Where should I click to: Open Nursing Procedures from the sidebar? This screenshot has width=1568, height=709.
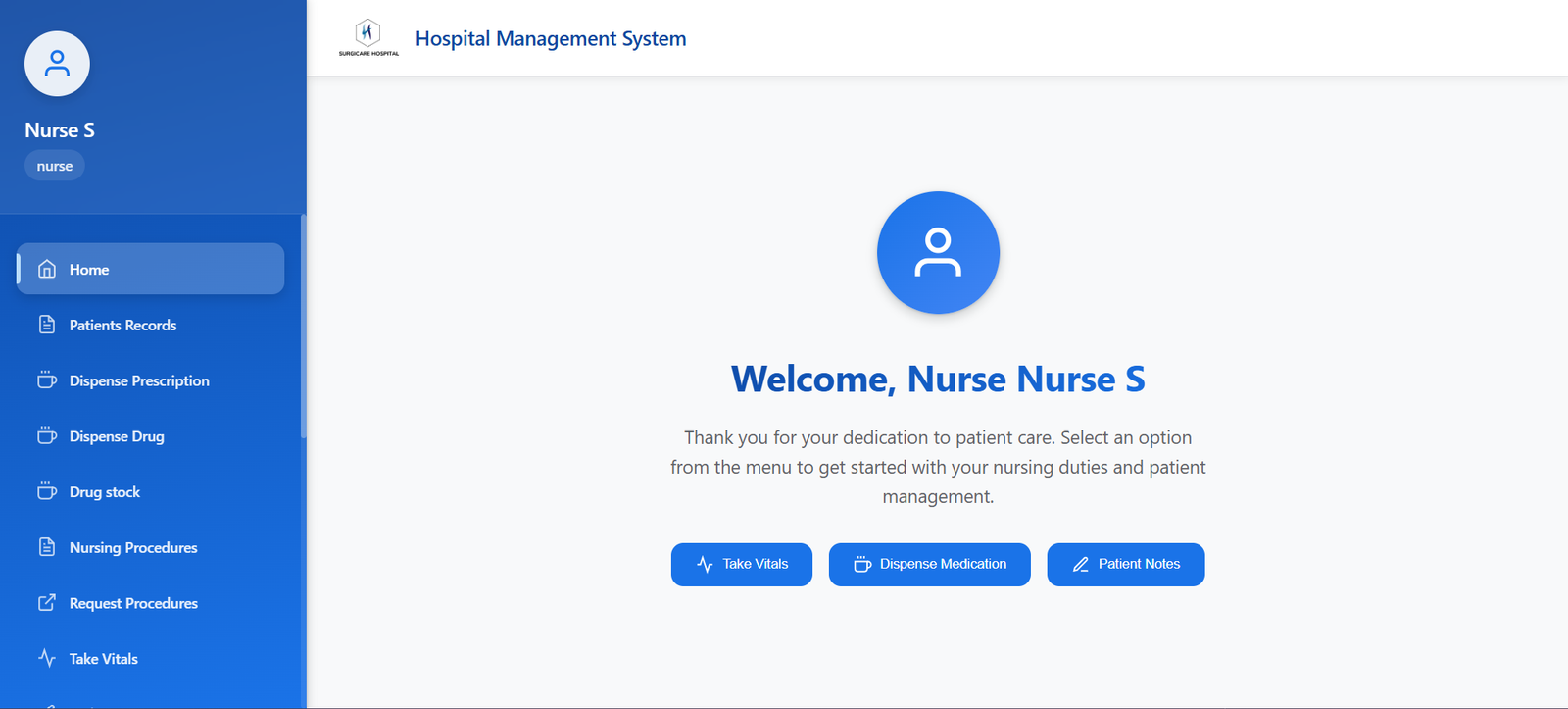pos(133,548)
